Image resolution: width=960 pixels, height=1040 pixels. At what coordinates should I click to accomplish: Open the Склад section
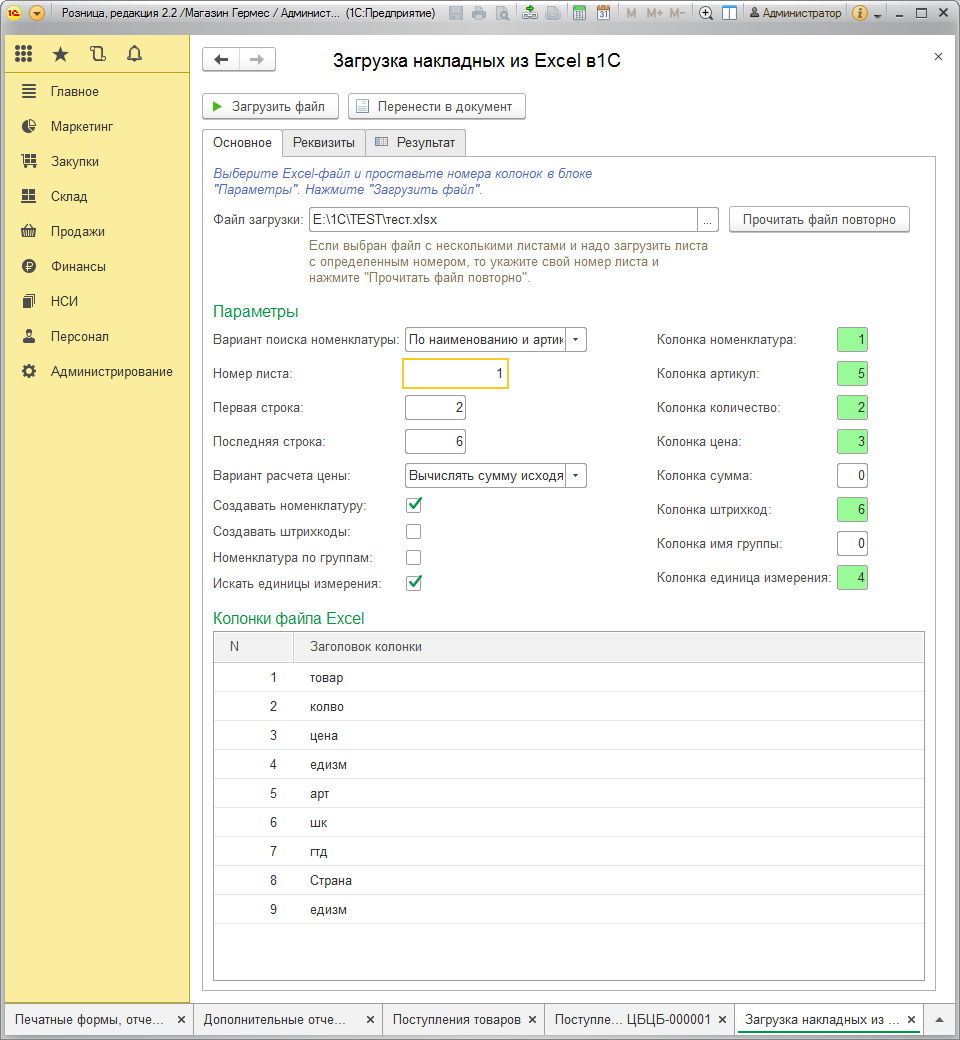96,196
